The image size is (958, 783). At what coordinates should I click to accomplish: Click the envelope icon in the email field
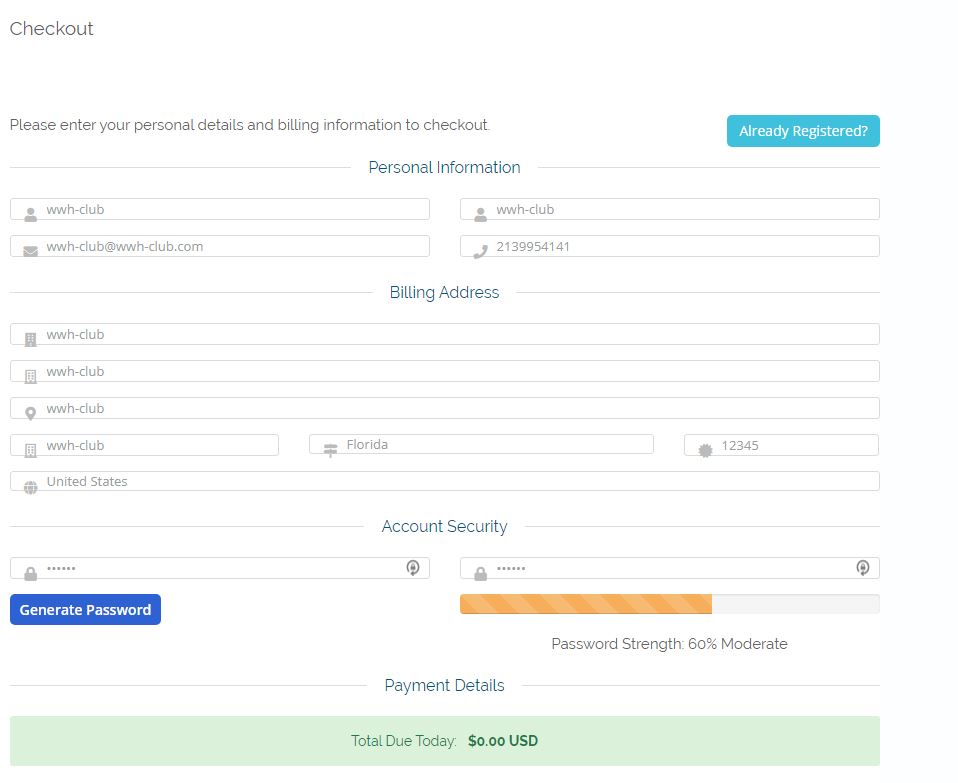(x=30, y=251)
